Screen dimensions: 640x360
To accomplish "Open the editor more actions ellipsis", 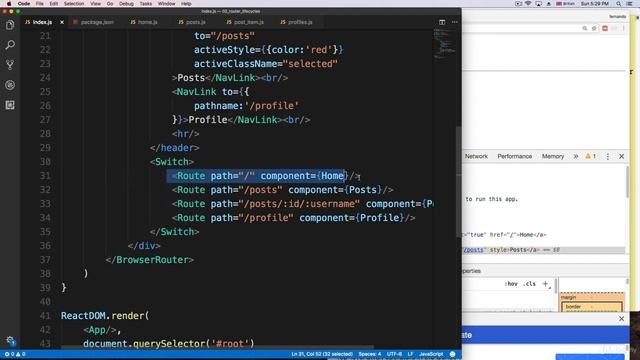I will click(455, 22).
